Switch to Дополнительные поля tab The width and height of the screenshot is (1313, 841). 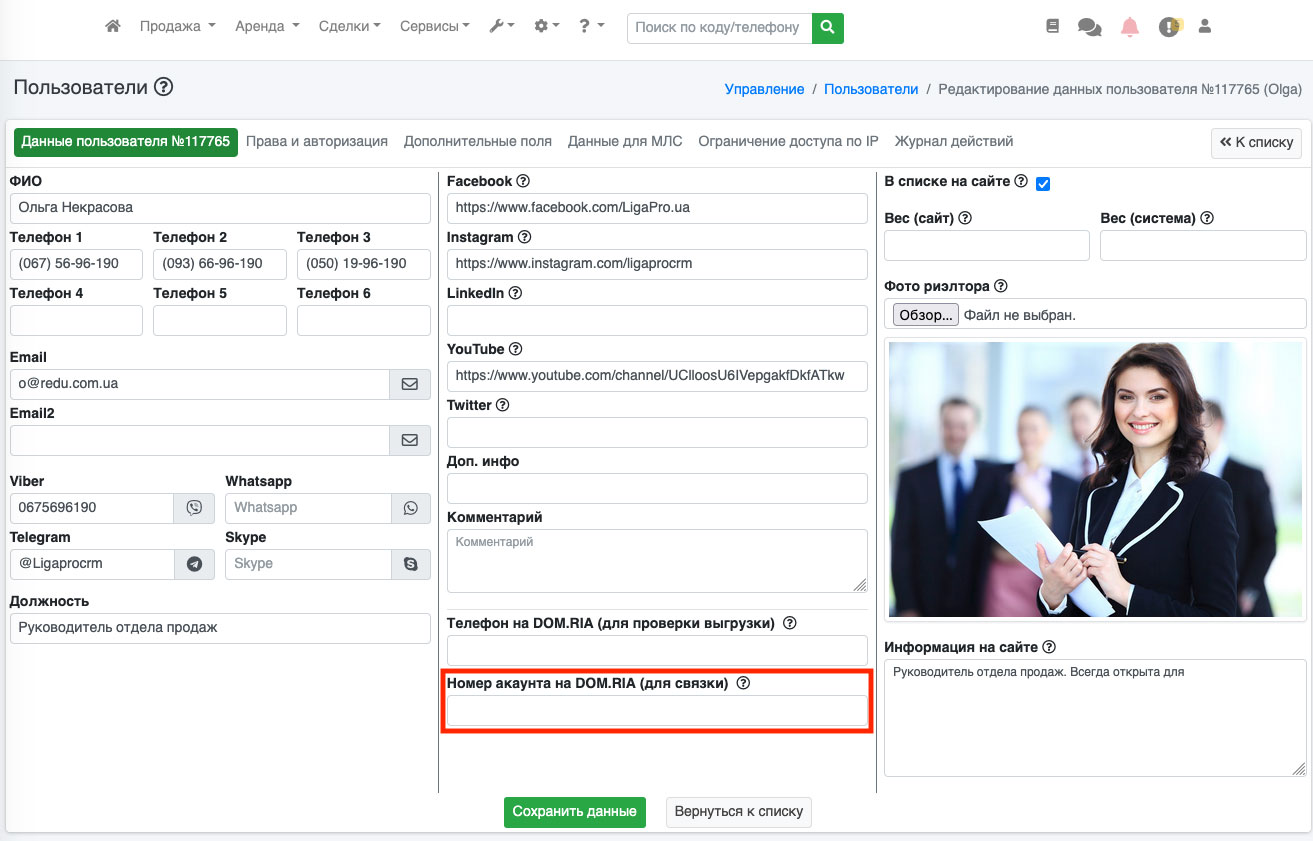(x=478, y=142)
